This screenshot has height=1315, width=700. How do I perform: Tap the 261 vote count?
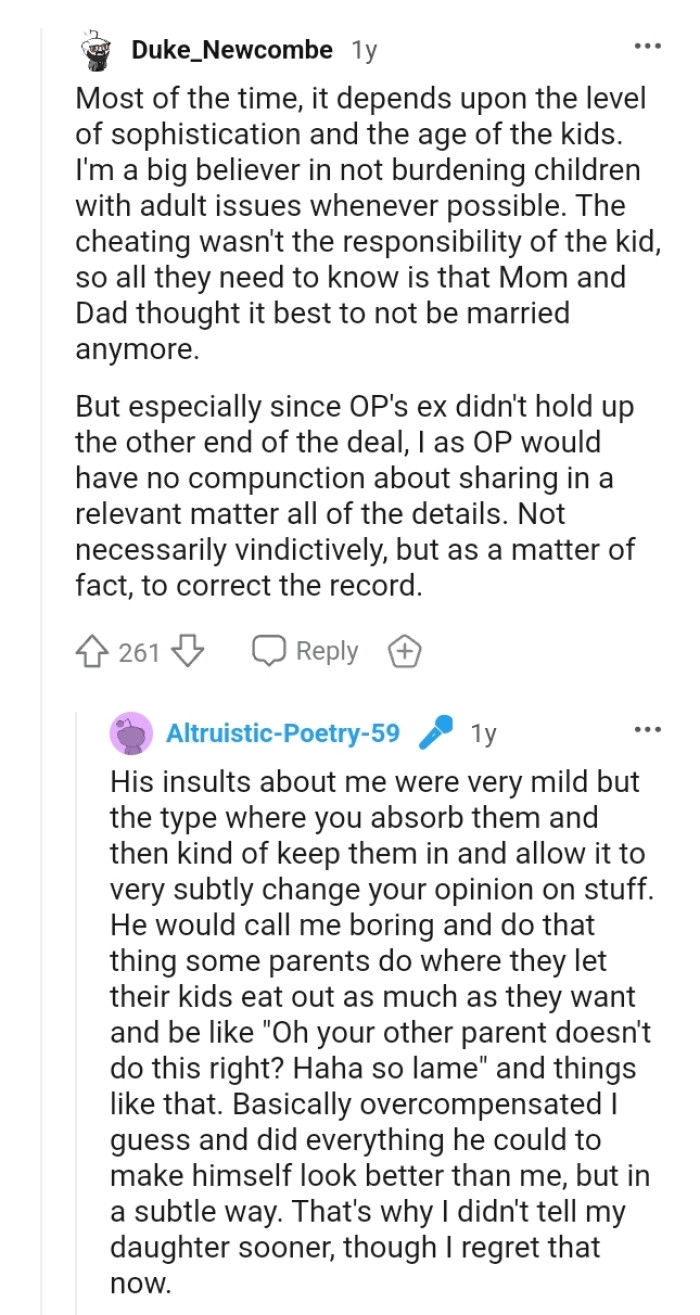(x=139, y=653)
